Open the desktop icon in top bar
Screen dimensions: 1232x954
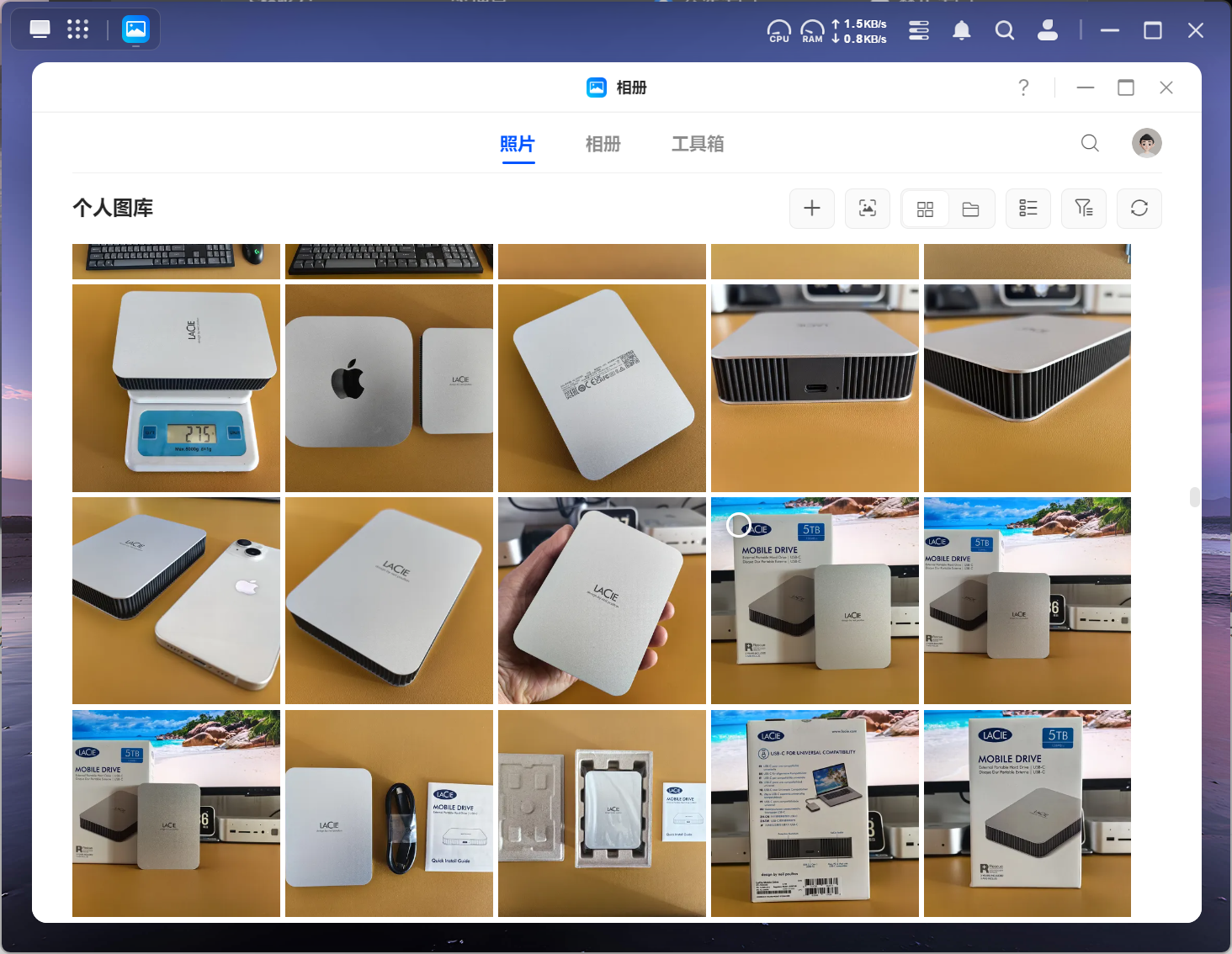[40, 29]
